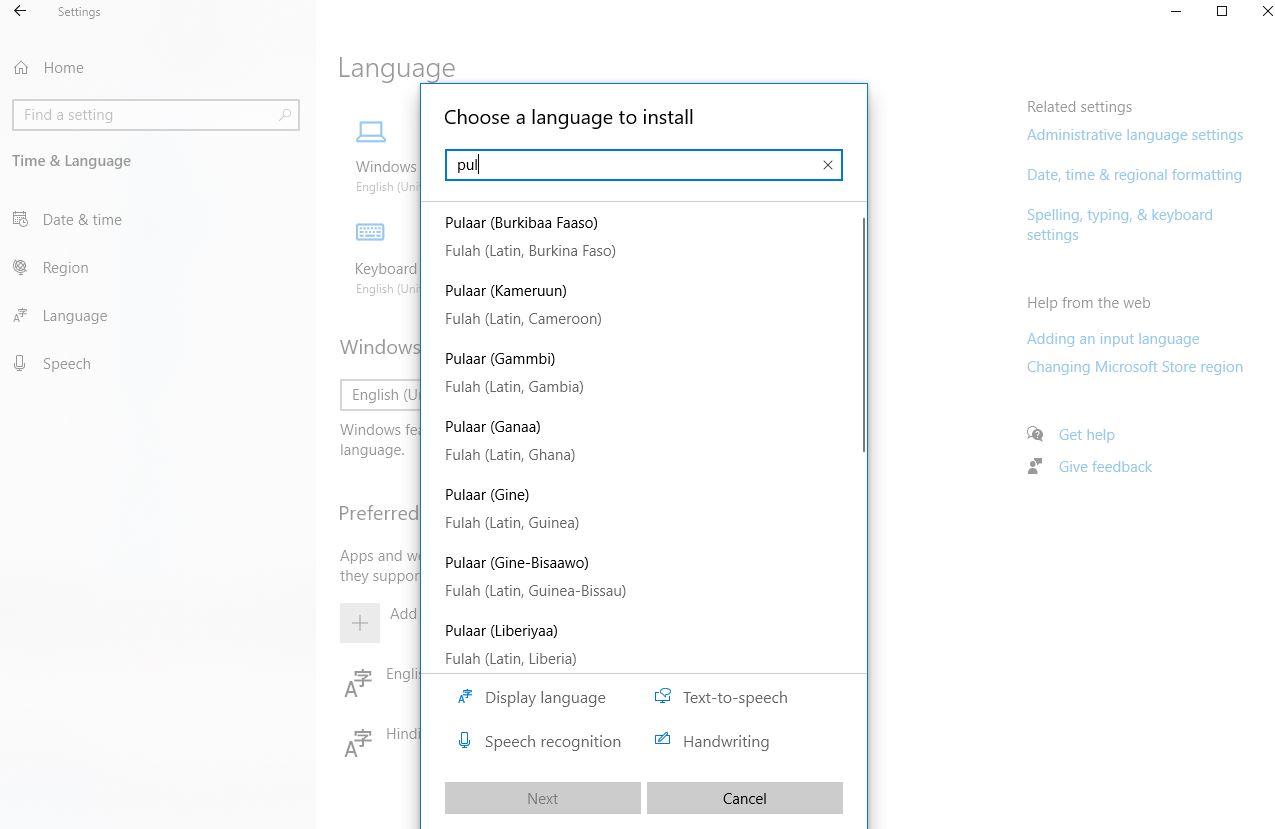Click the Display language icon
The width and height of the screenshot is (1275, 829).
pyautogui.click(x=464, y=697)
